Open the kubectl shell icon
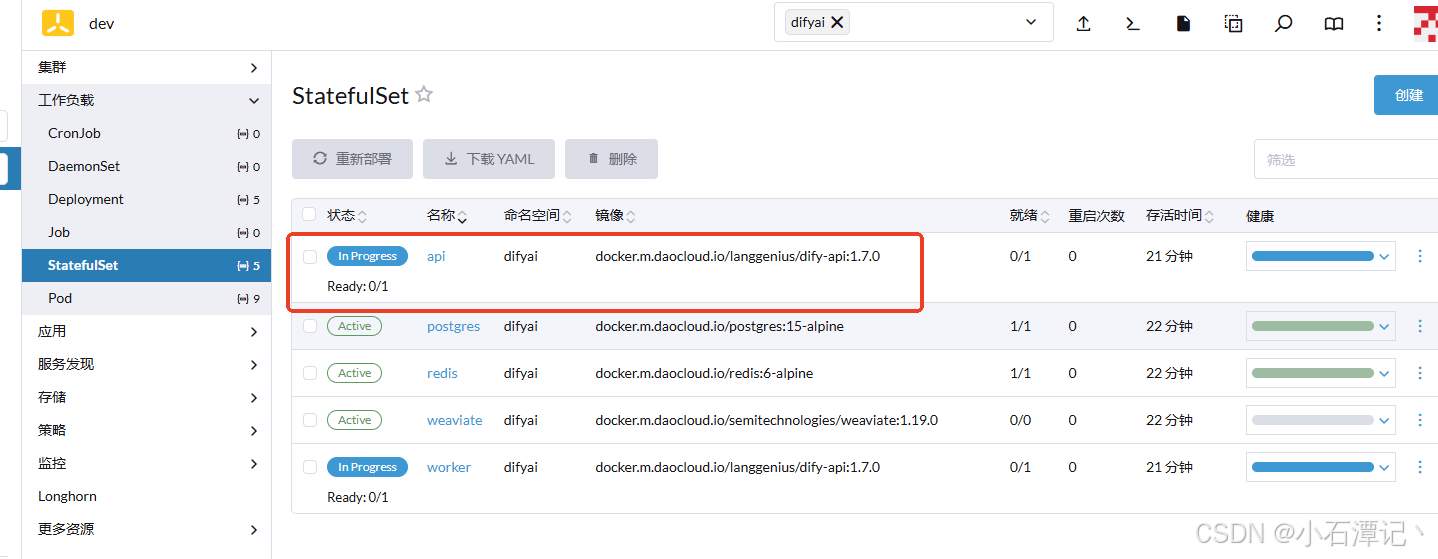 point(1133,24)
